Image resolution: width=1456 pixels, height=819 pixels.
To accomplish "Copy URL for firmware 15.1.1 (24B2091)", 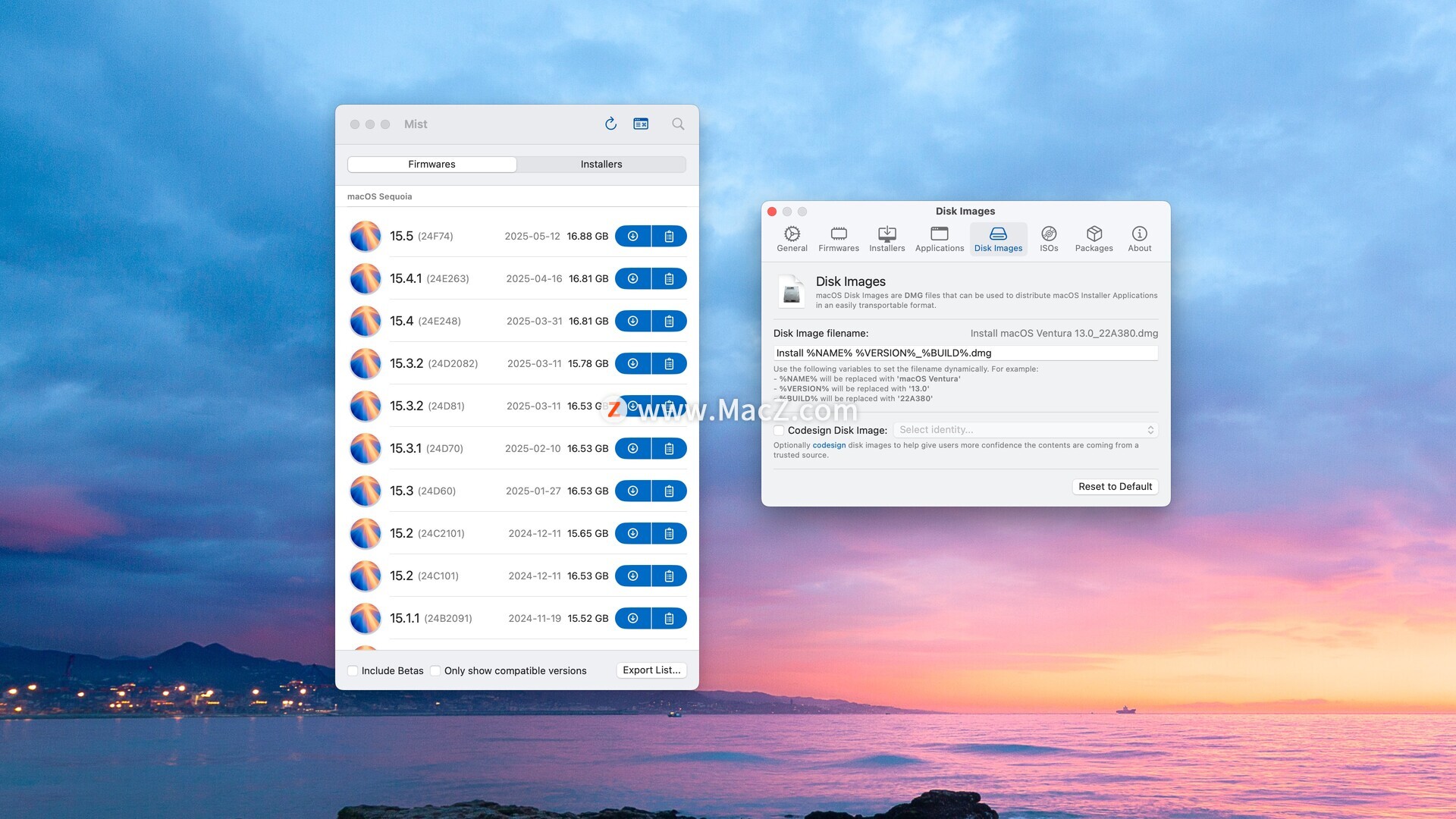I will coord(669,619).
